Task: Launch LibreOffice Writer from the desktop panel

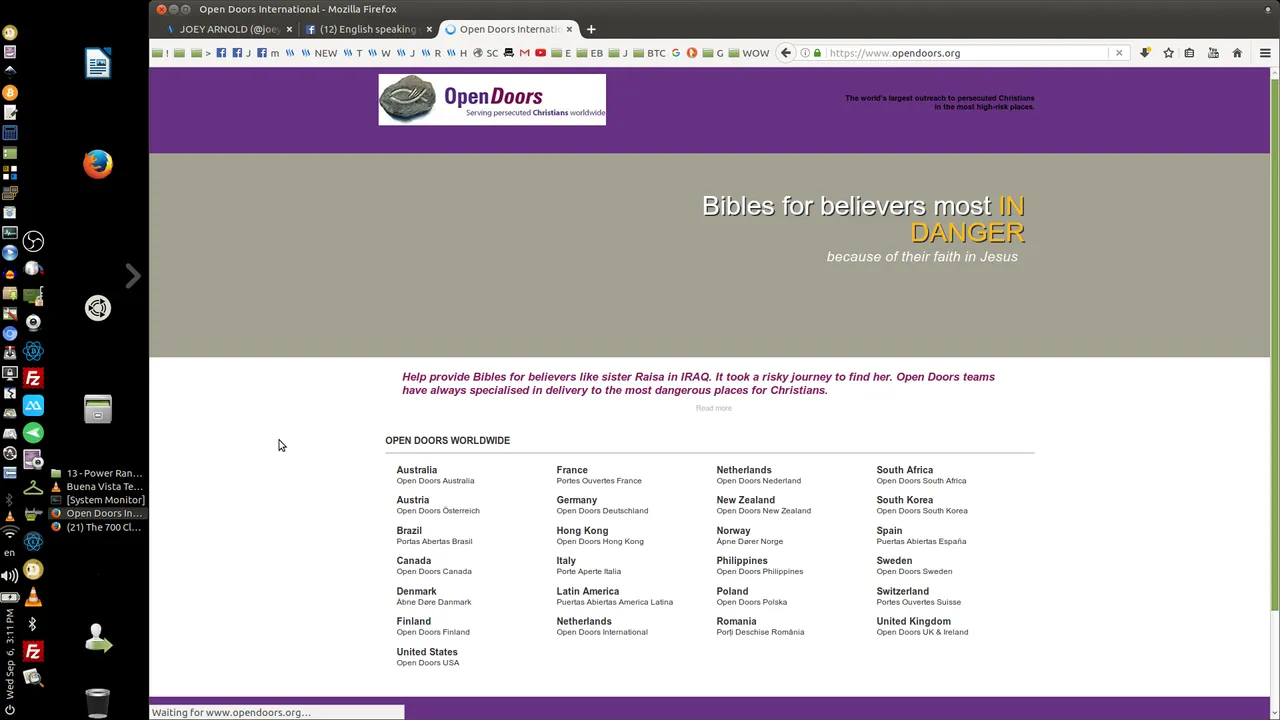Action: 98,64
